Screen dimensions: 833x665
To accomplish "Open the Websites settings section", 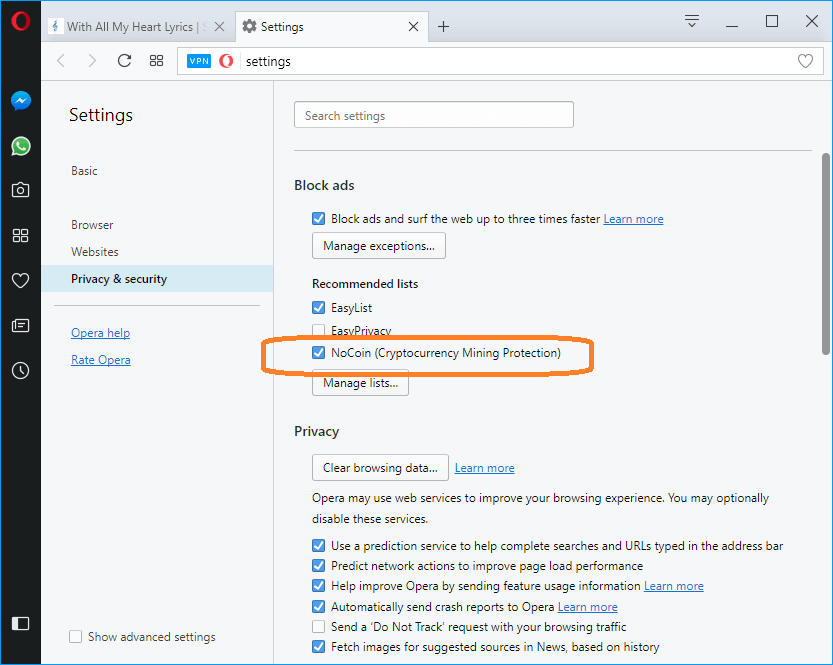I will pyautogui.click(x=95, y=252).
